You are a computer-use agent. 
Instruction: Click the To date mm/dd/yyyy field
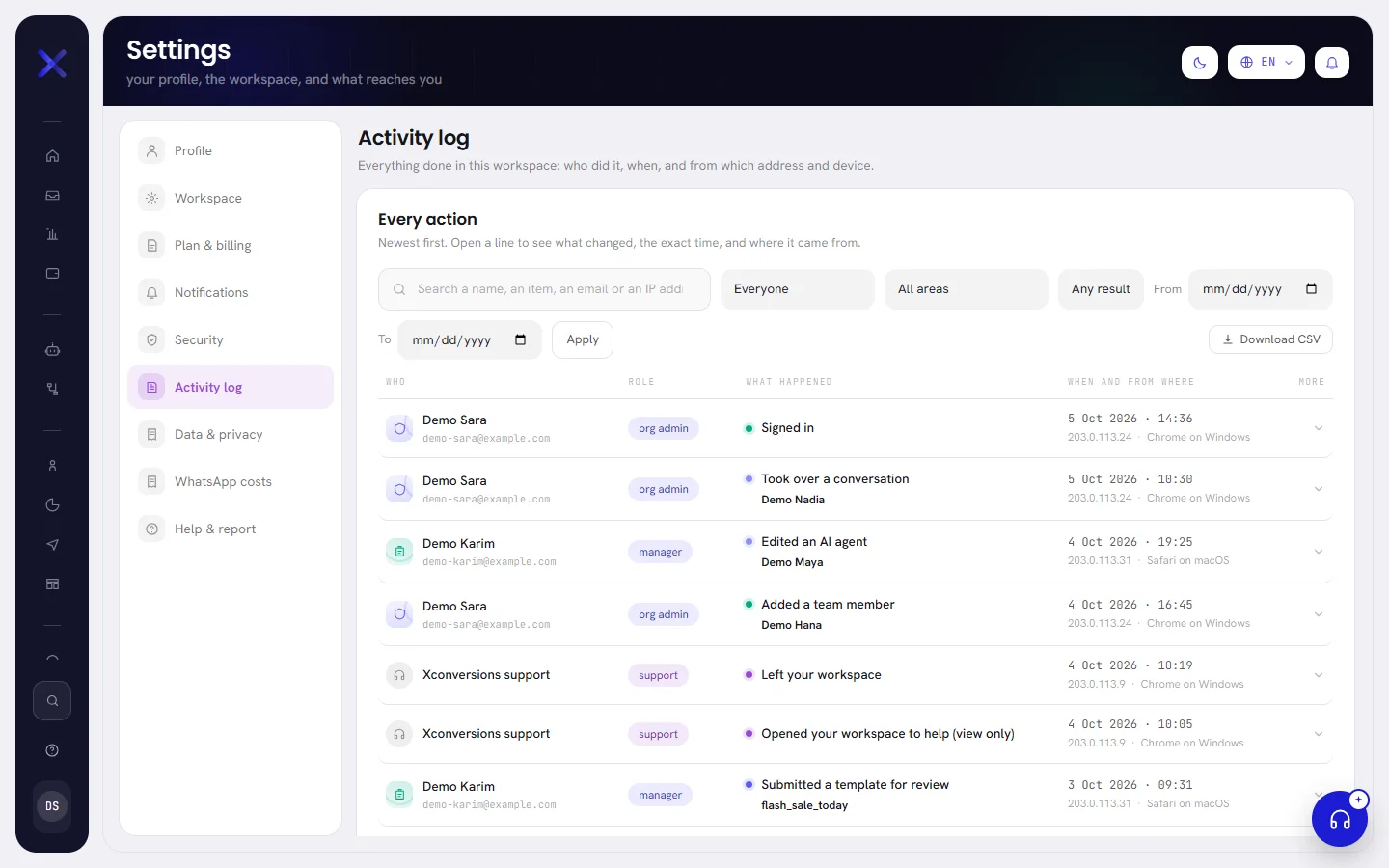click(x=470, y=339)
